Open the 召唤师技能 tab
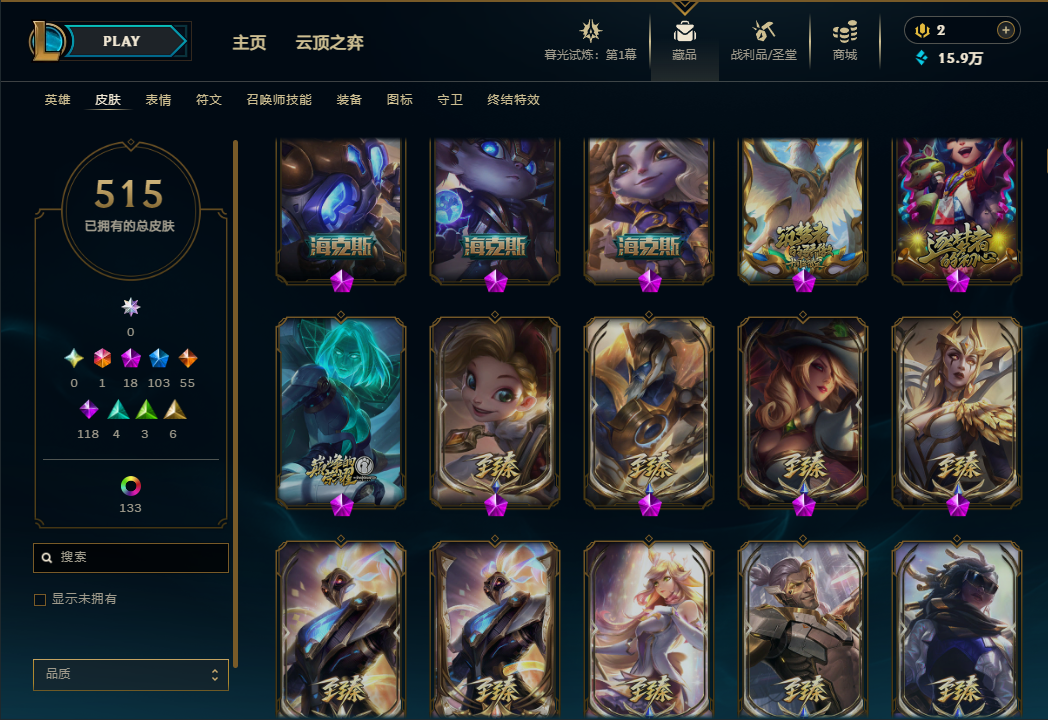The image size is (1048, 720). point(279,100)
